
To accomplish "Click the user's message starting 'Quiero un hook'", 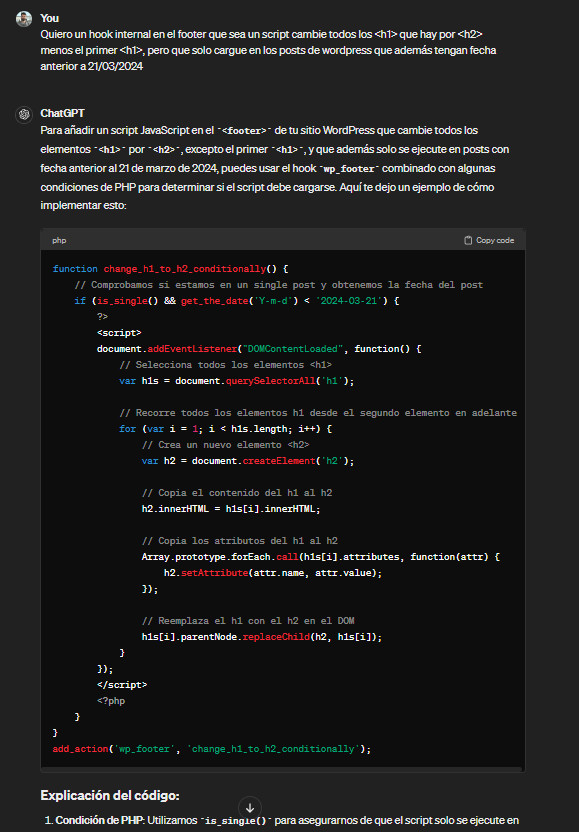I will click(269, 50).
